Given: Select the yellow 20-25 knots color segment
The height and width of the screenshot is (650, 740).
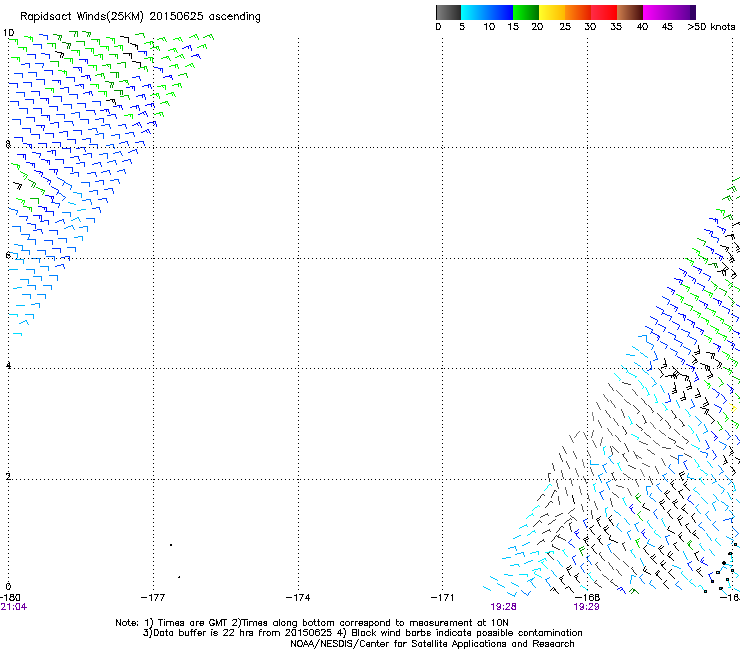Looking at the screenshot, I should 552,12.
